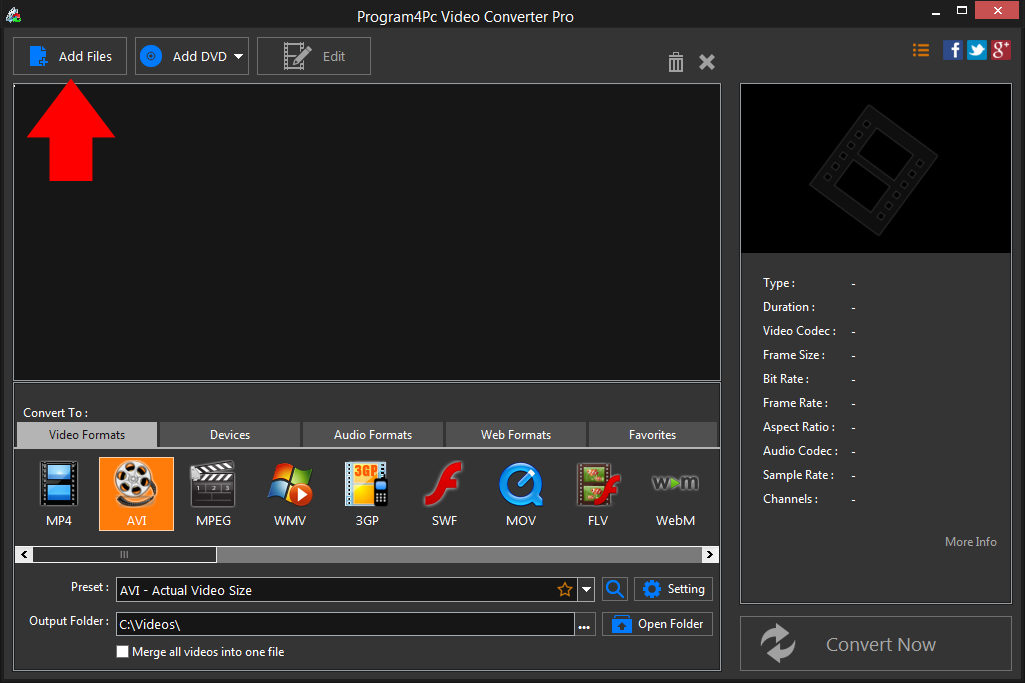Viewport: 1025px width, 683px height.
Task: Select the AVI format icon
Action: [135, 493]
